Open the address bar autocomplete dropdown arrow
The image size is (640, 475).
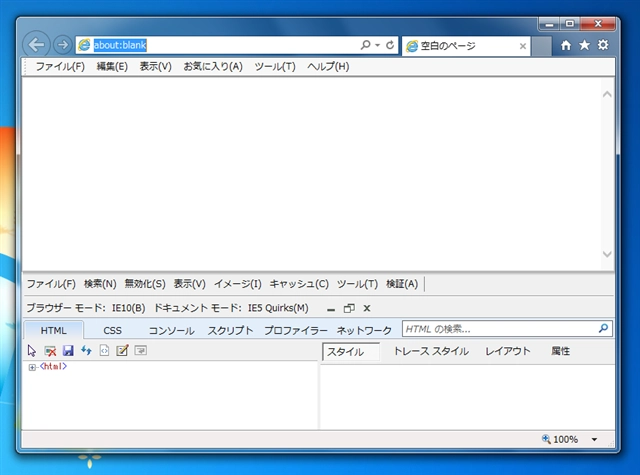click(378, 45)
